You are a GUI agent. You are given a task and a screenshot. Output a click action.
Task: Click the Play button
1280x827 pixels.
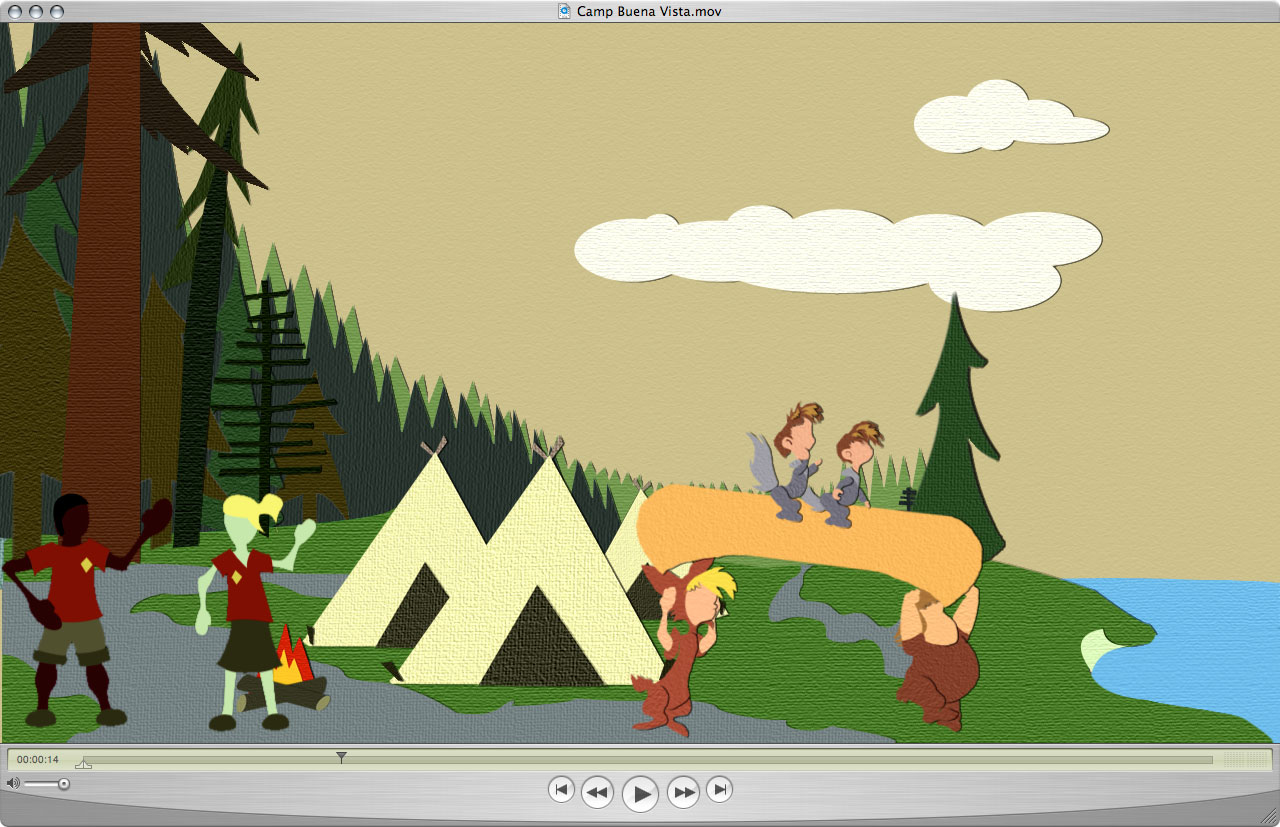click(640, 794)
